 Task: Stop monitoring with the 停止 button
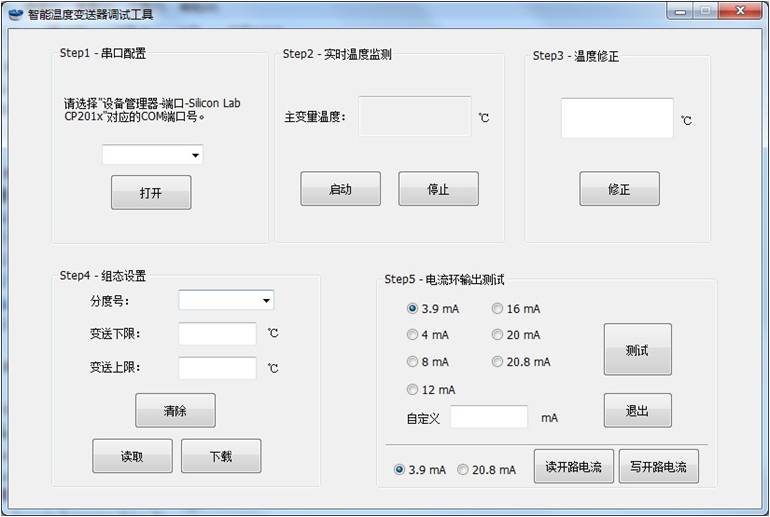click(x=438, y=189)
